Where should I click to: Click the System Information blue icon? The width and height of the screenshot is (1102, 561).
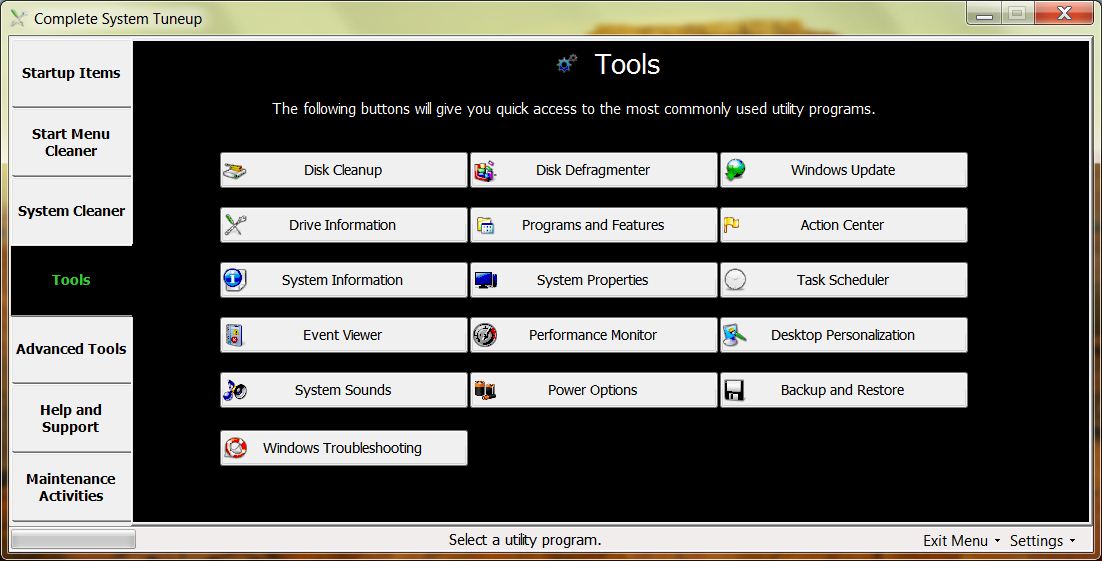pos(235,280)
